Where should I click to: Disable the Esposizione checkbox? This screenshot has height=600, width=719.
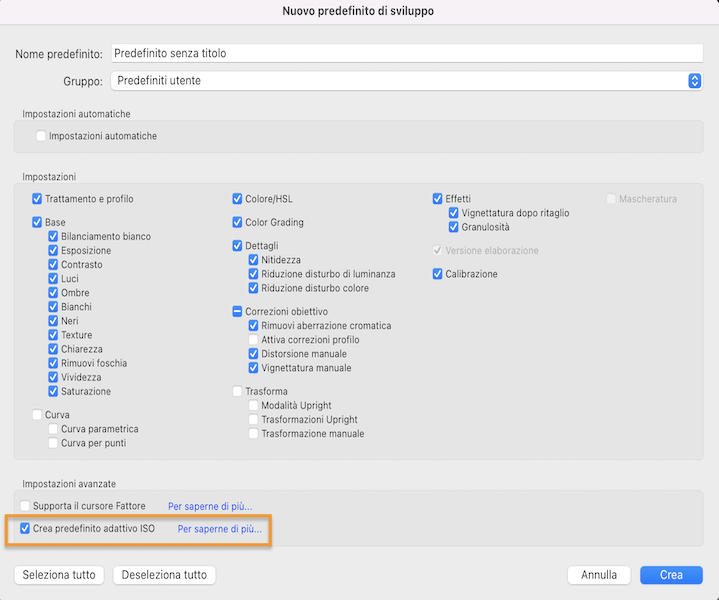[54, 251]
